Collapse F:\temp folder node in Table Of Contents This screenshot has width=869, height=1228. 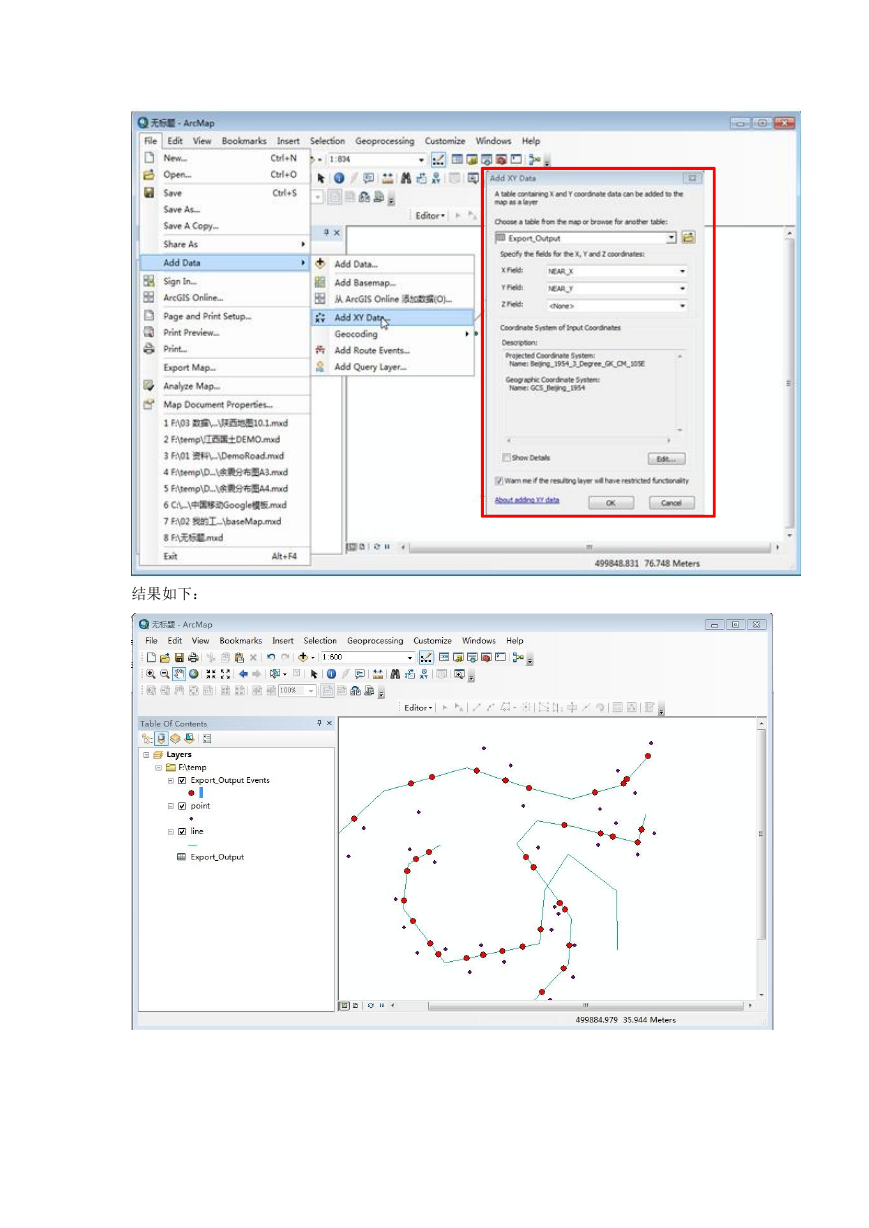pyautogui.click(x=158, y=768)
